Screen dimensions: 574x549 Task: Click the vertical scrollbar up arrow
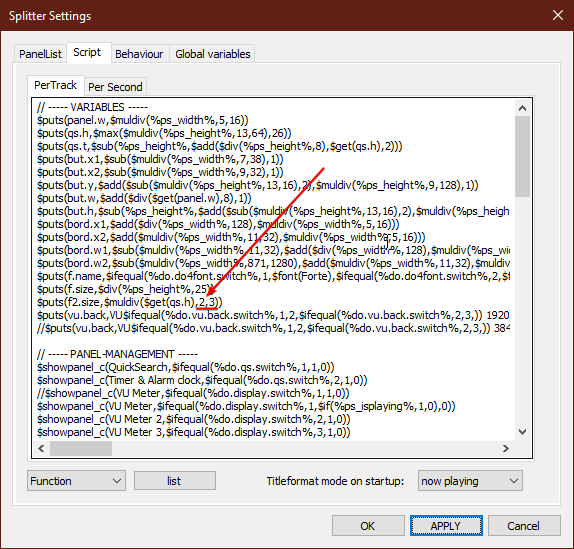[522, 108]
